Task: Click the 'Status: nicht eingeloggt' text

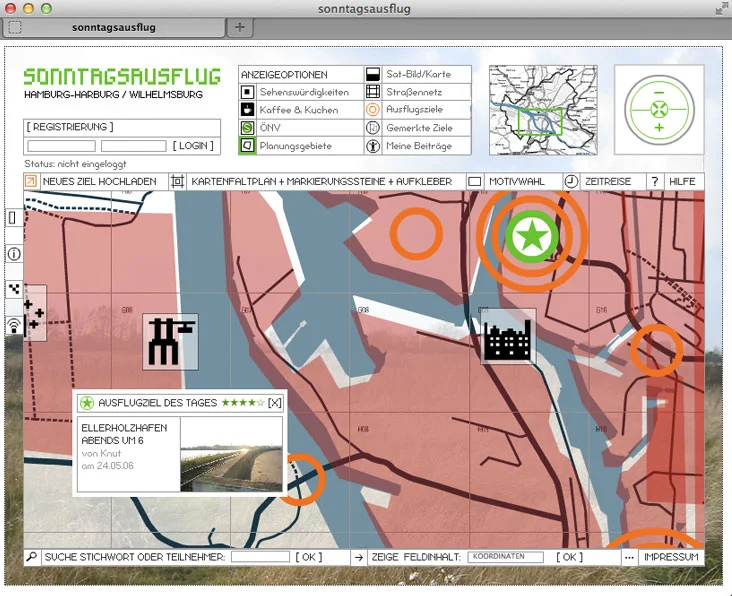Action: pos(75,164)
